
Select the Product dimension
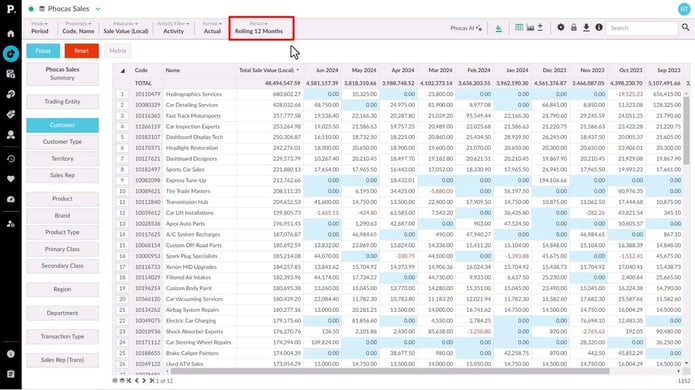pos(62,199)
